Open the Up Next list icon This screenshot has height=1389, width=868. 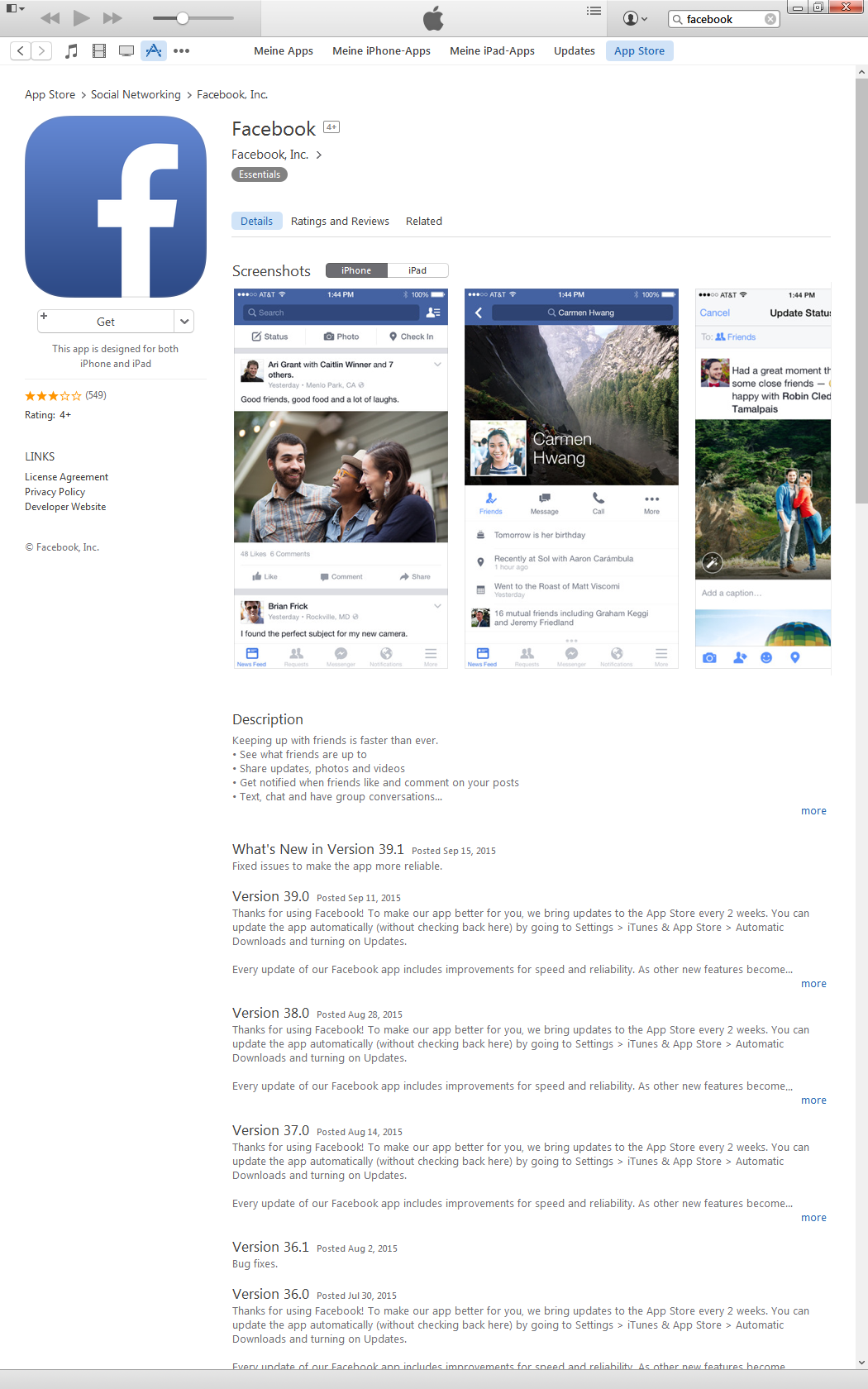pyautogui.click(x=594, y=11)
